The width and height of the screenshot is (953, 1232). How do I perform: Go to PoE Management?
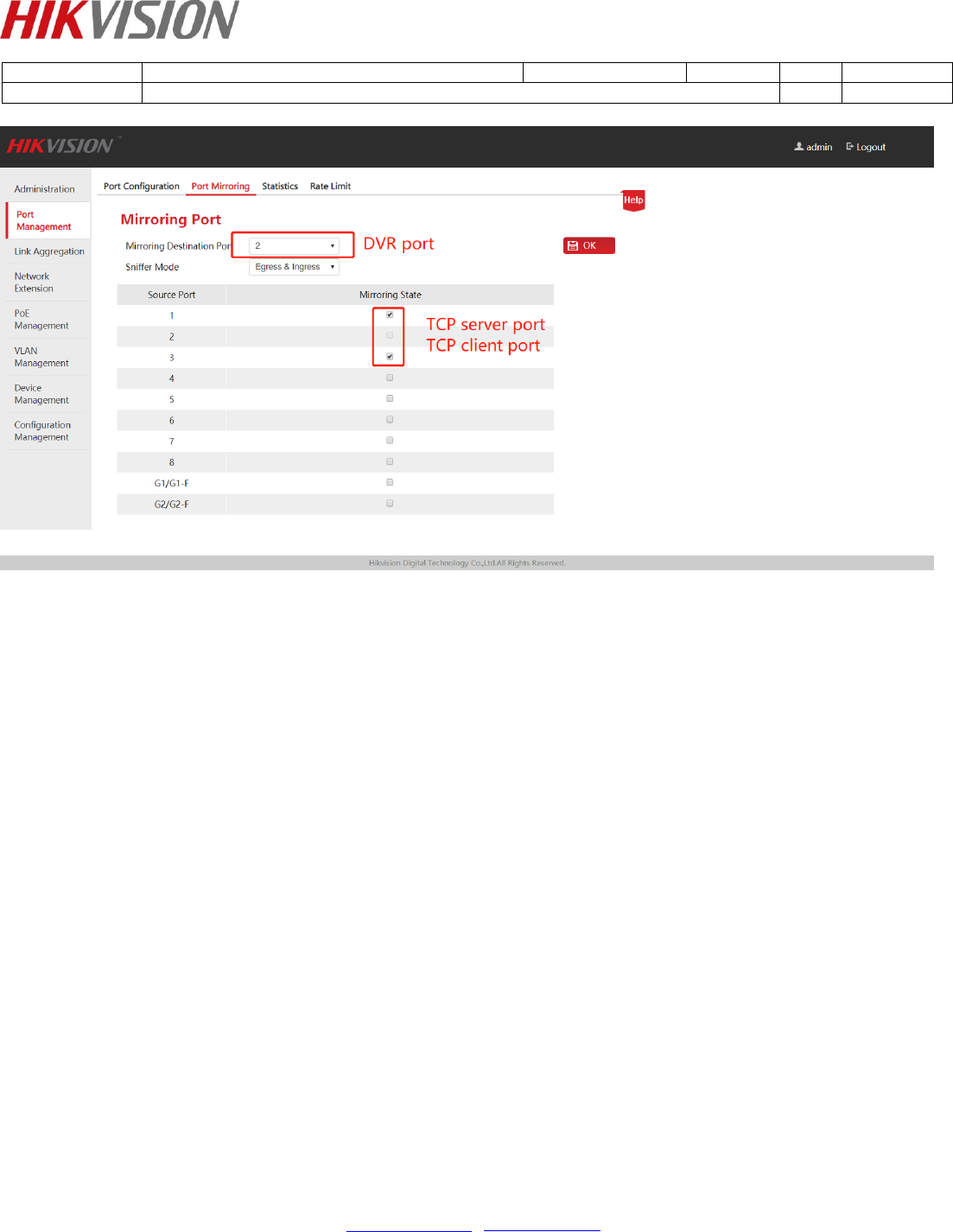[41, 320]
